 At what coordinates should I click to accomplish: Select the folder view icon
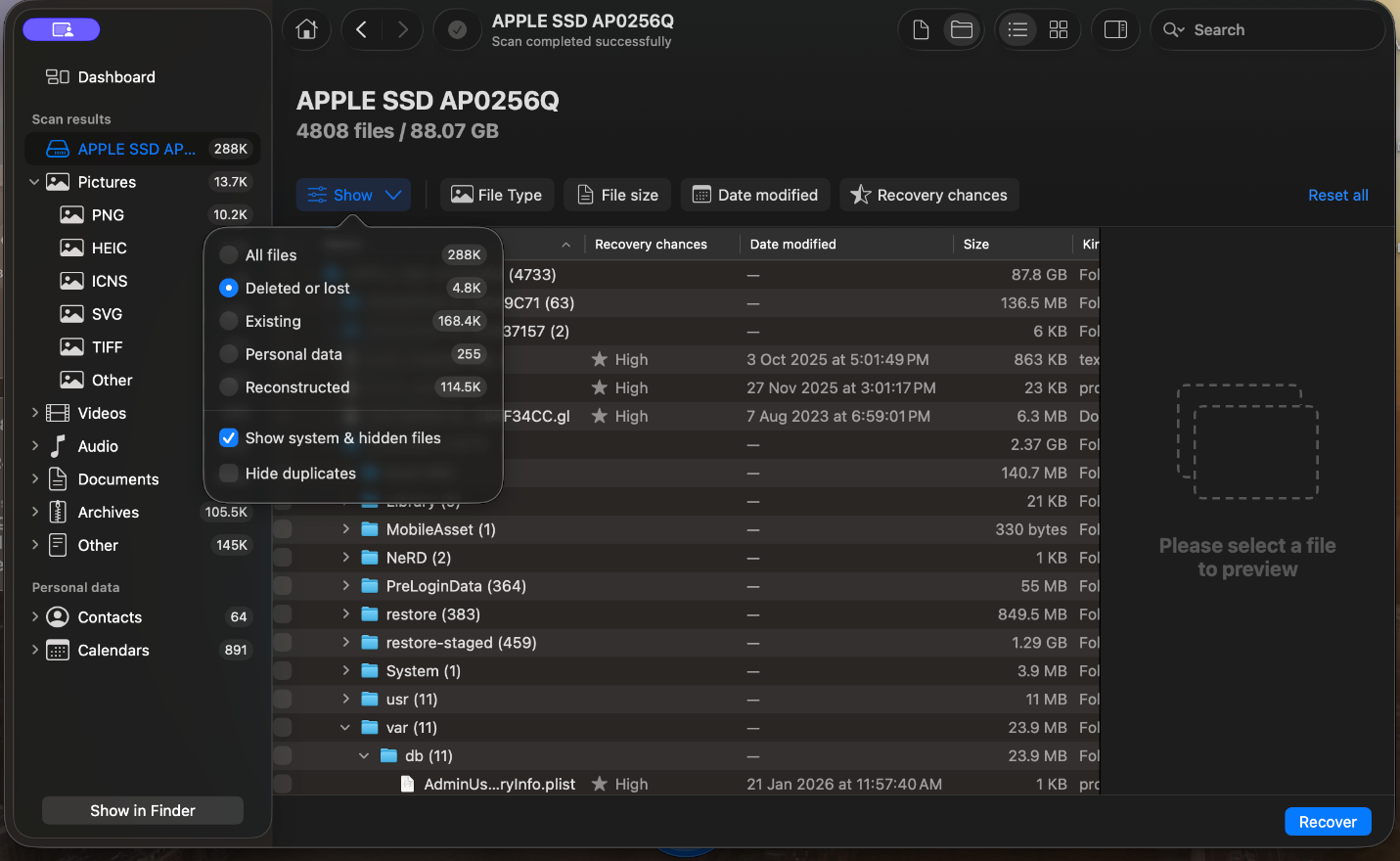tap(961, 29)
